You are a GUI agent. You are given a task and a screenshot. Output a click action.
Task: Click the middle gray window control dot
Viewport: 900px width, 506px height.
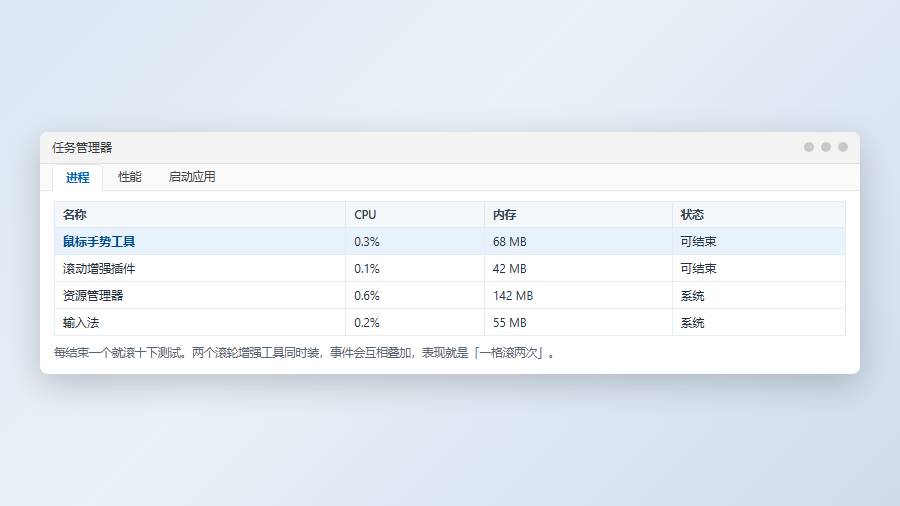(x=826, y=147)
